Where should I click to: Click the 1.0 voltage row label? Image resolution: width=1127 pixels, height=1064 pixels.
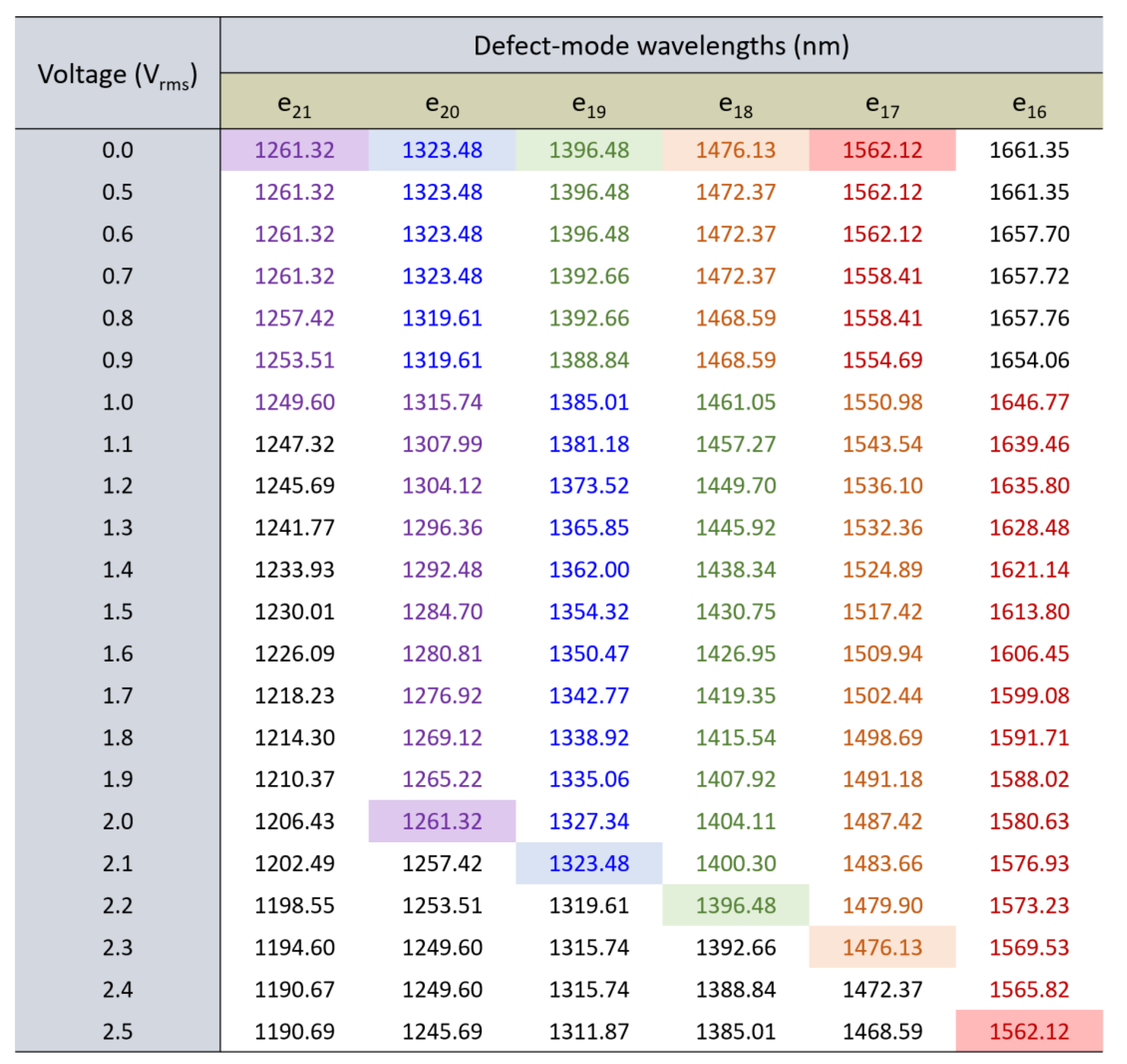[x=117, y=402]
